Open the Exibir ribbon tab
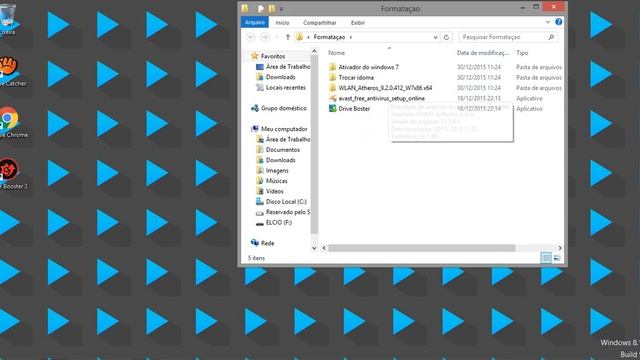 358,23
